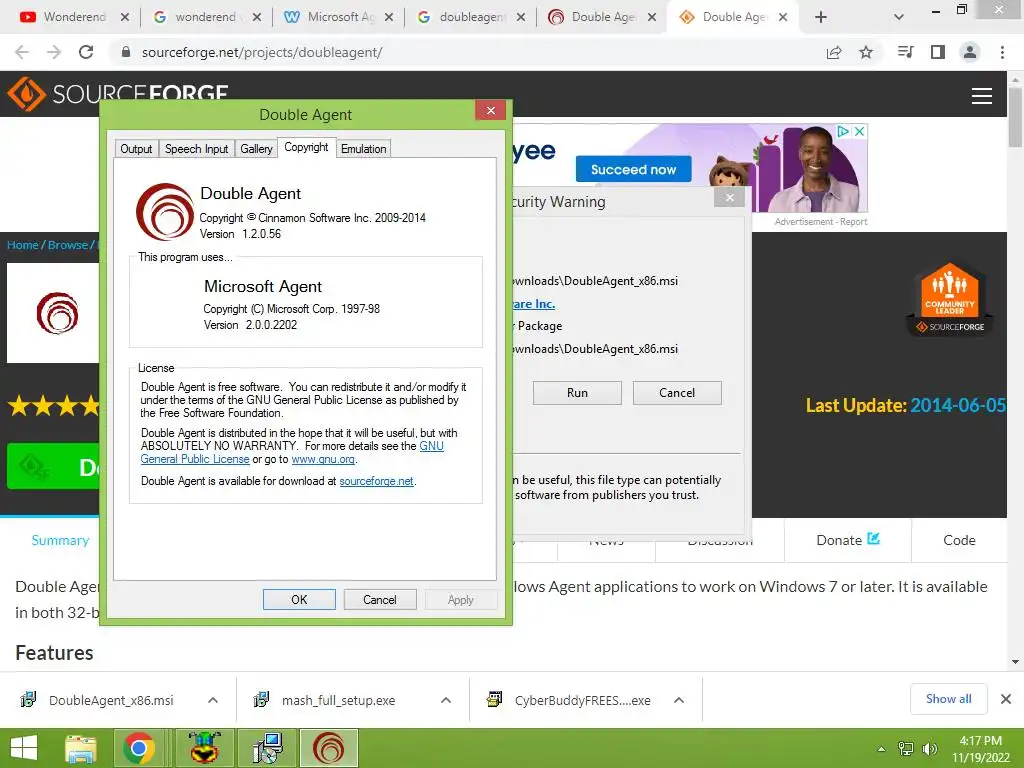Open the Chrome three-dot menu
The width and height of the screenshot is (1024, 768).
(x=1002, y=52)
